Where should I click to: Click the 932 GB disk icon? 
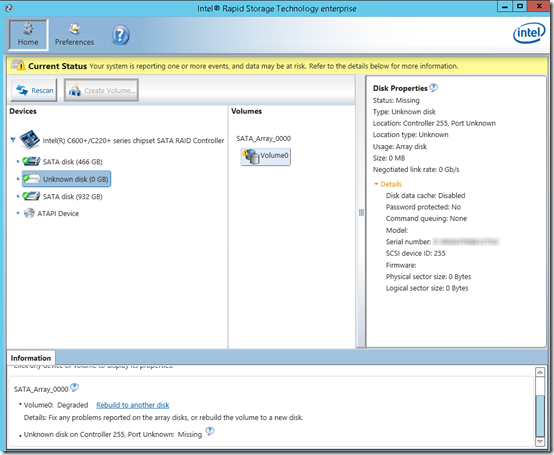pyautogui.click(x=31, y=196)
